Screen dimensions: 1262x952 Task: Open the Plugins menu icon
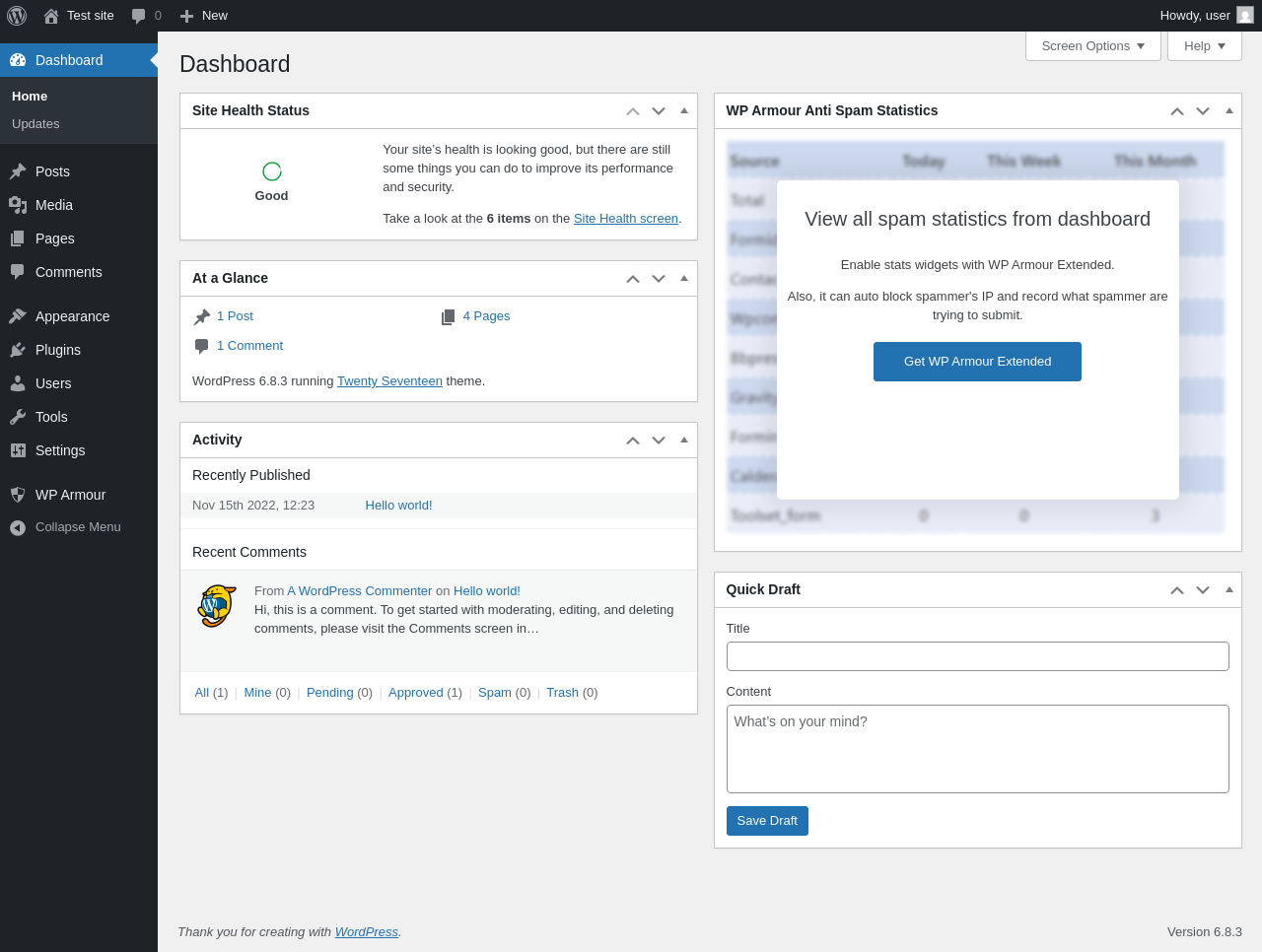click(x=18, y=350)
